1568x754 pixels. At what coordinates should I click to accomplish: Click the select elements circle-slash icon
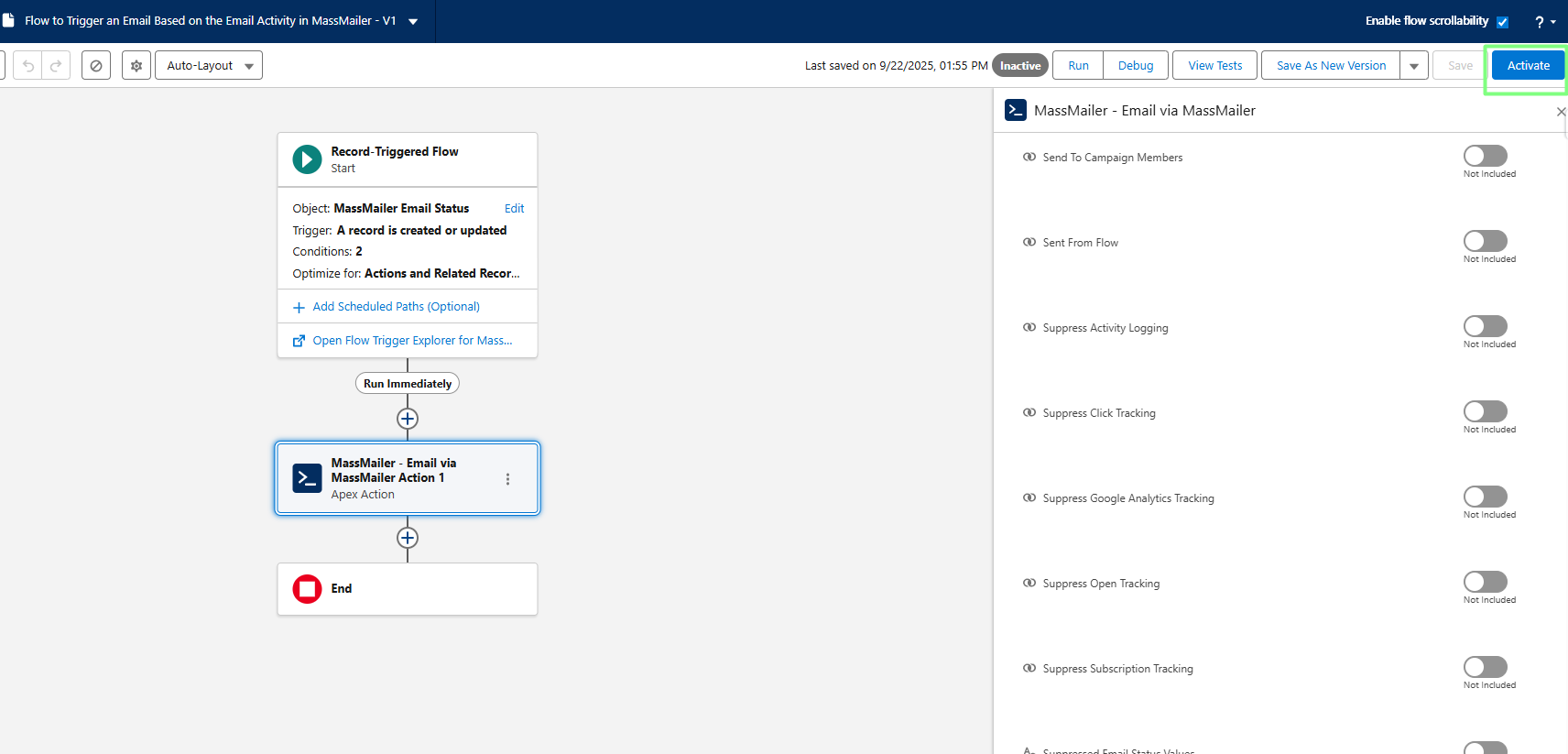96,66
